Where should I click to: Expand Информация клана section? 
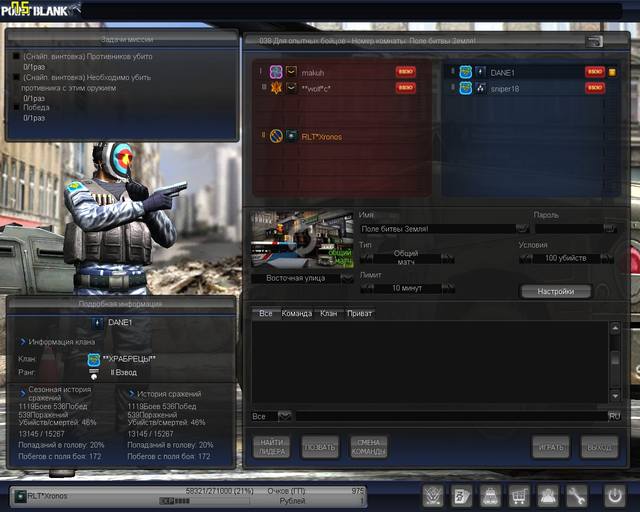[x=22, y=342]
